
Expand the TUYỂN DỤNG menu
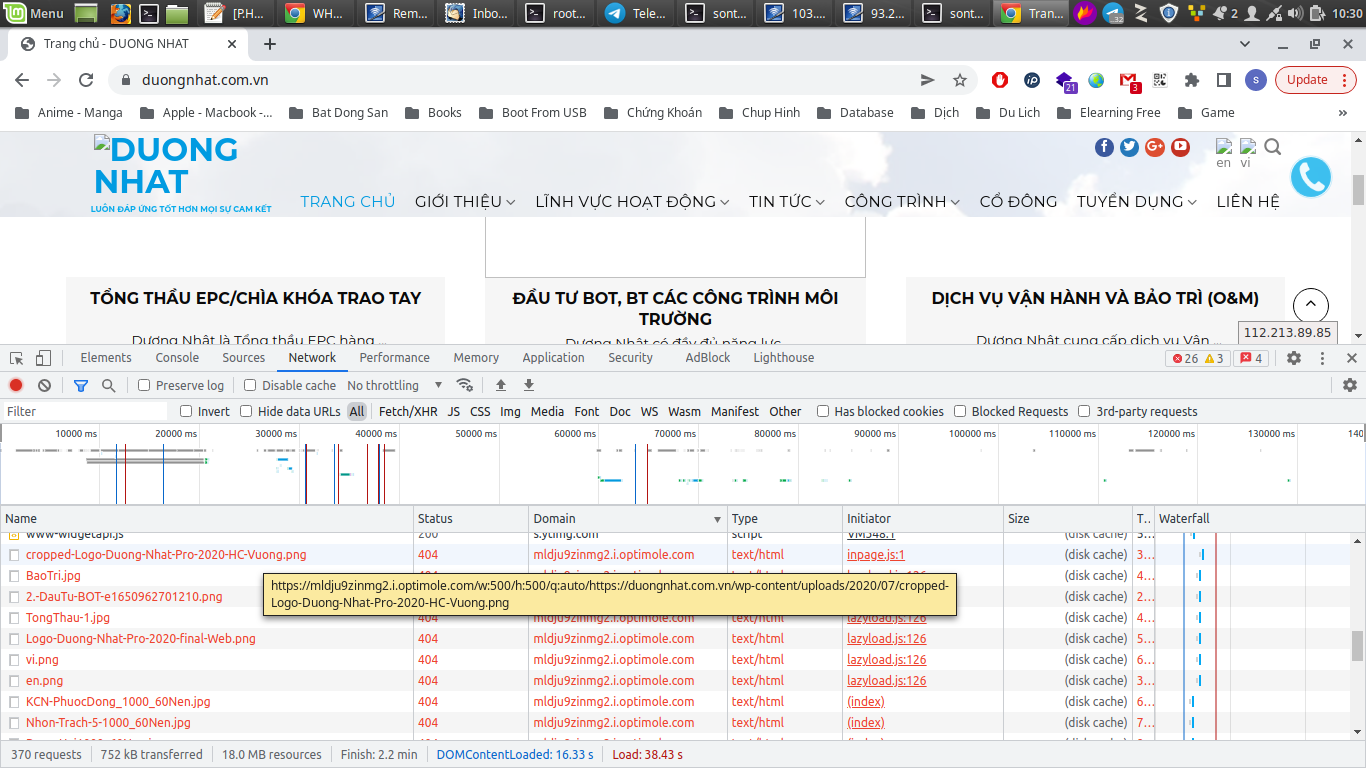point(1137,201)
